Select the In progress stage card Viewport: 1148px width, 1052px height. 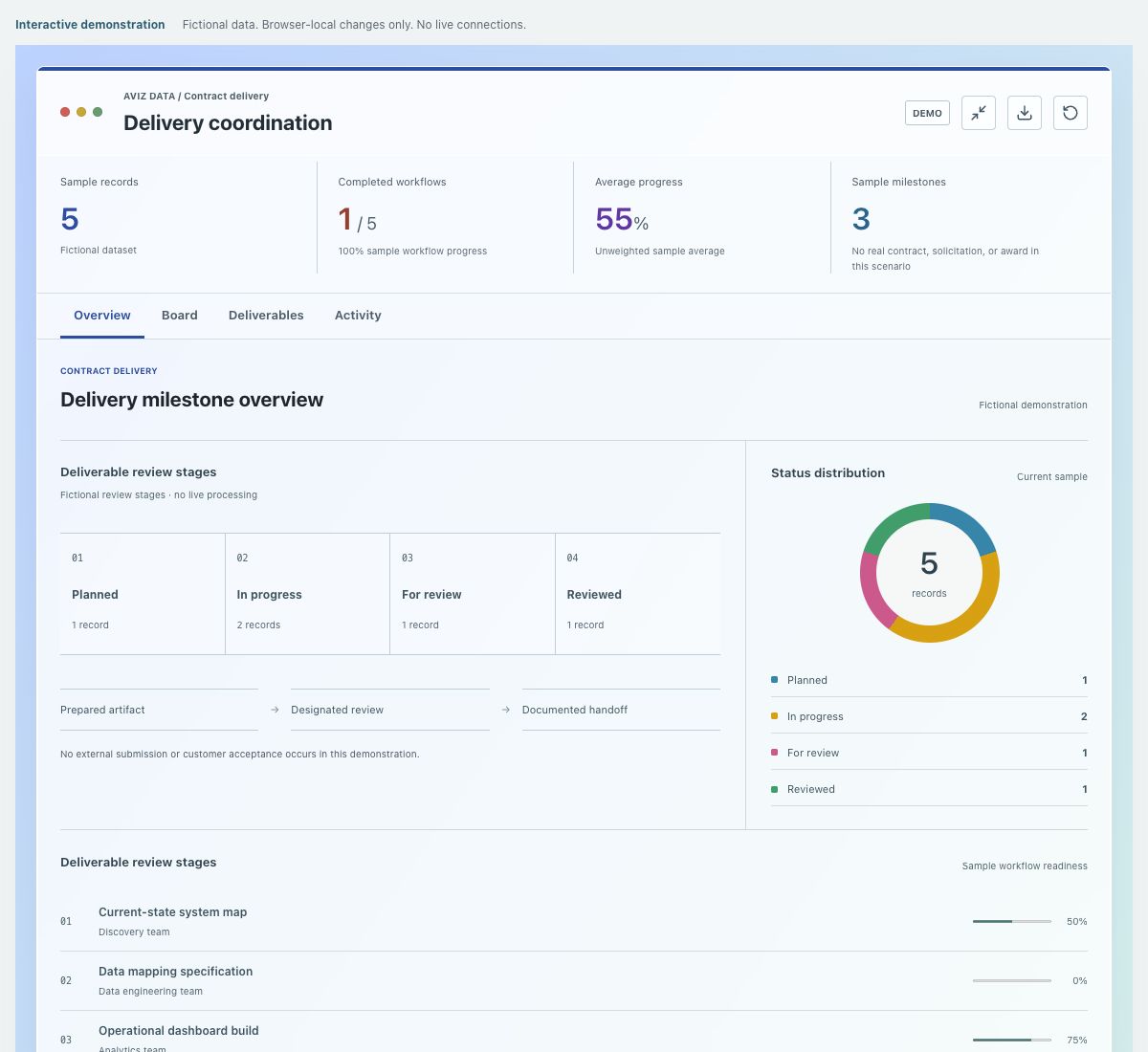(x=307, y=594)
